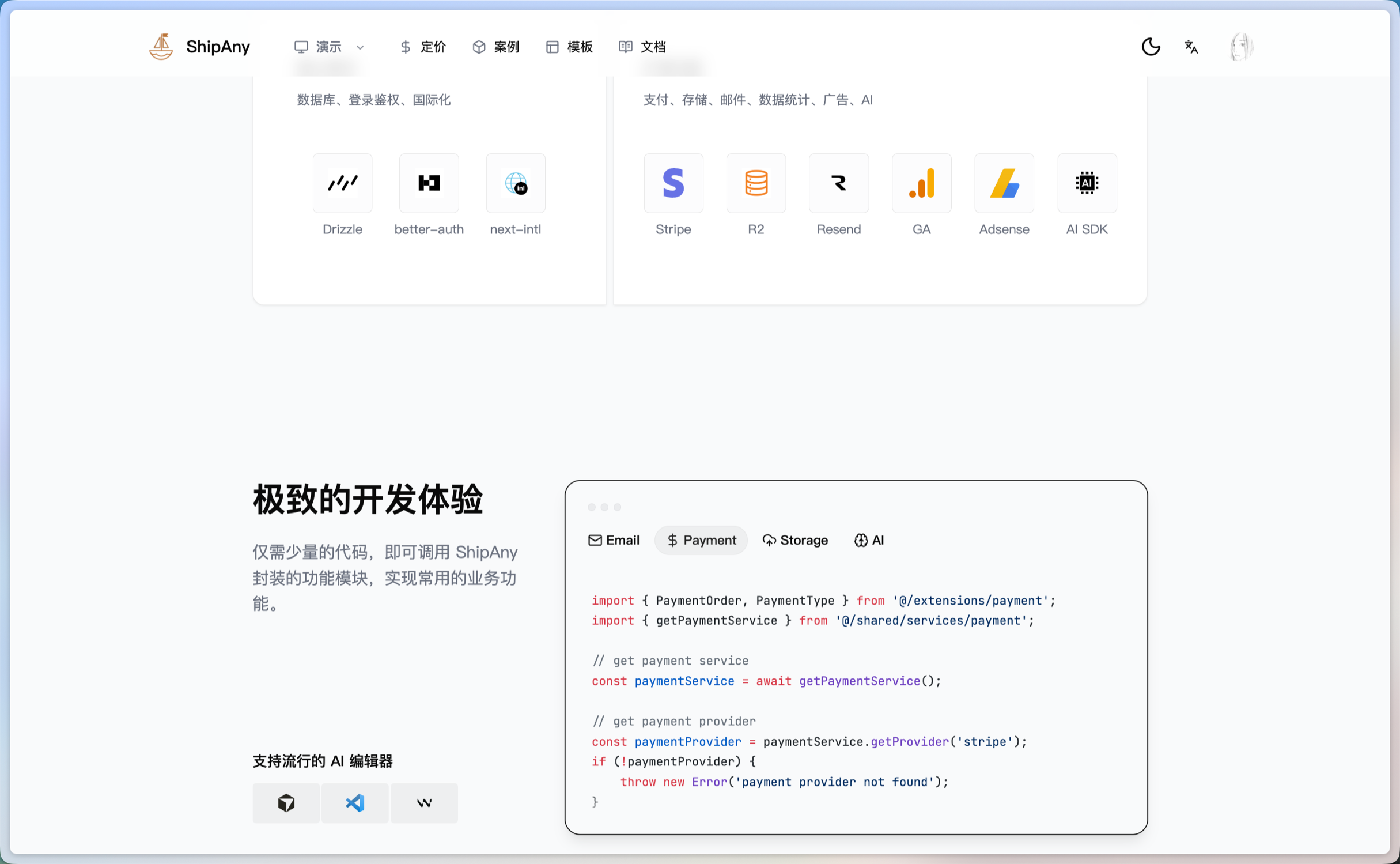Expand the 演示 demo dropdown menu
Image resolution: width=1400 pixels, height=864 pixels.
329,47
